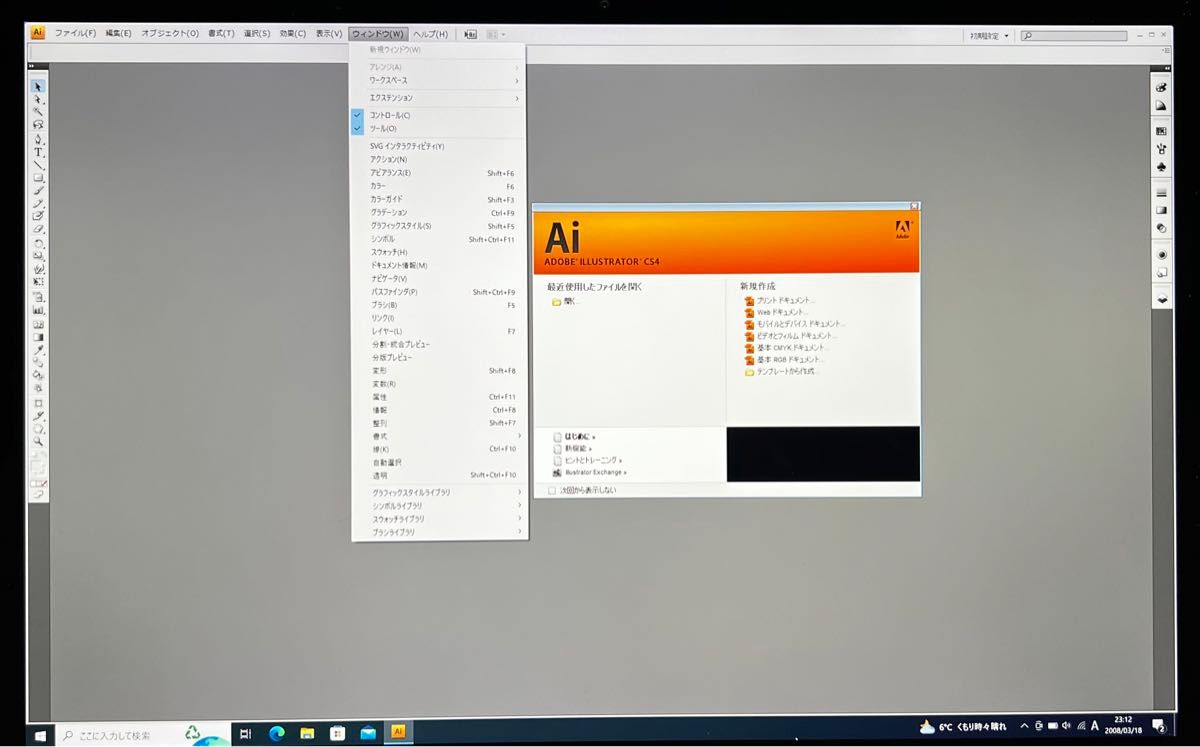The image size is (1200, 747).
Task: Select the Direct Selection tool
Action: coord(38,100)
